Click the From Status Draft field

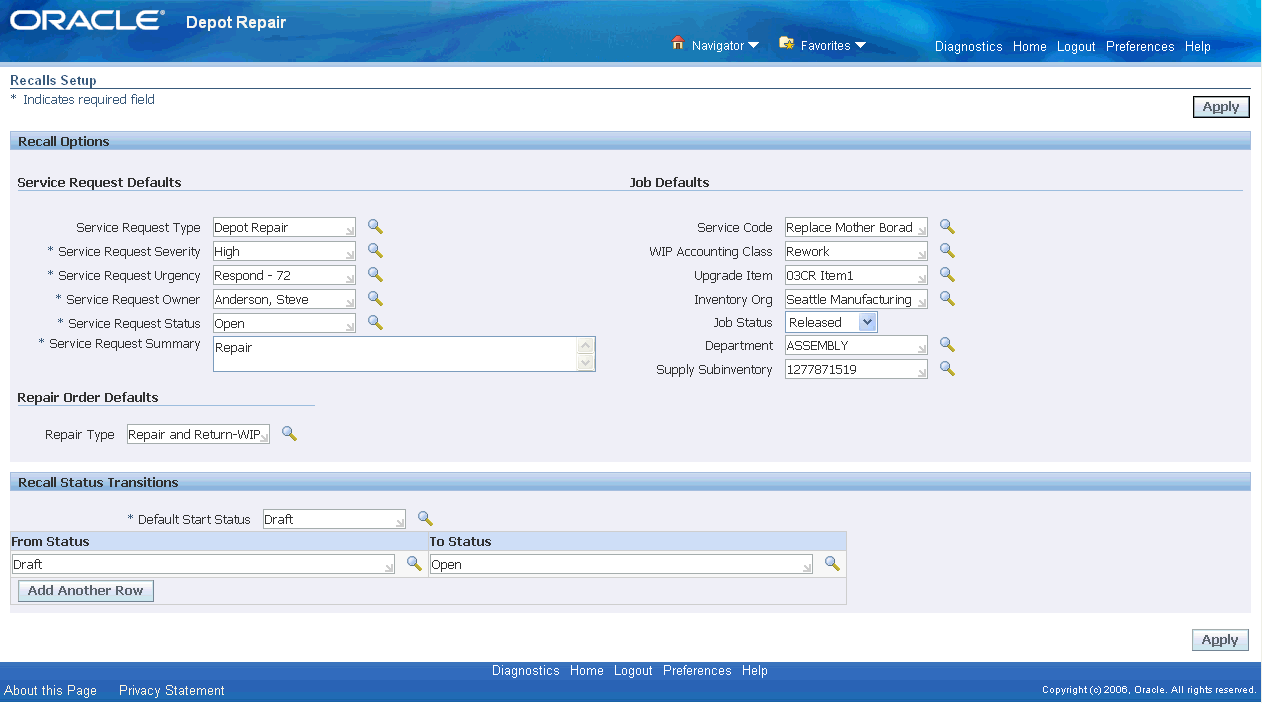pos(203,565)
